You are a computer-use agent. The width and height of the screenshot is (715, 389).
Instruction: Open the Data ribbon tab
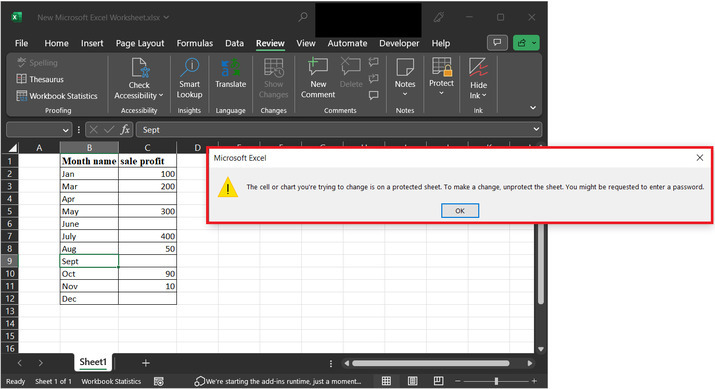(x=234, y=43)
